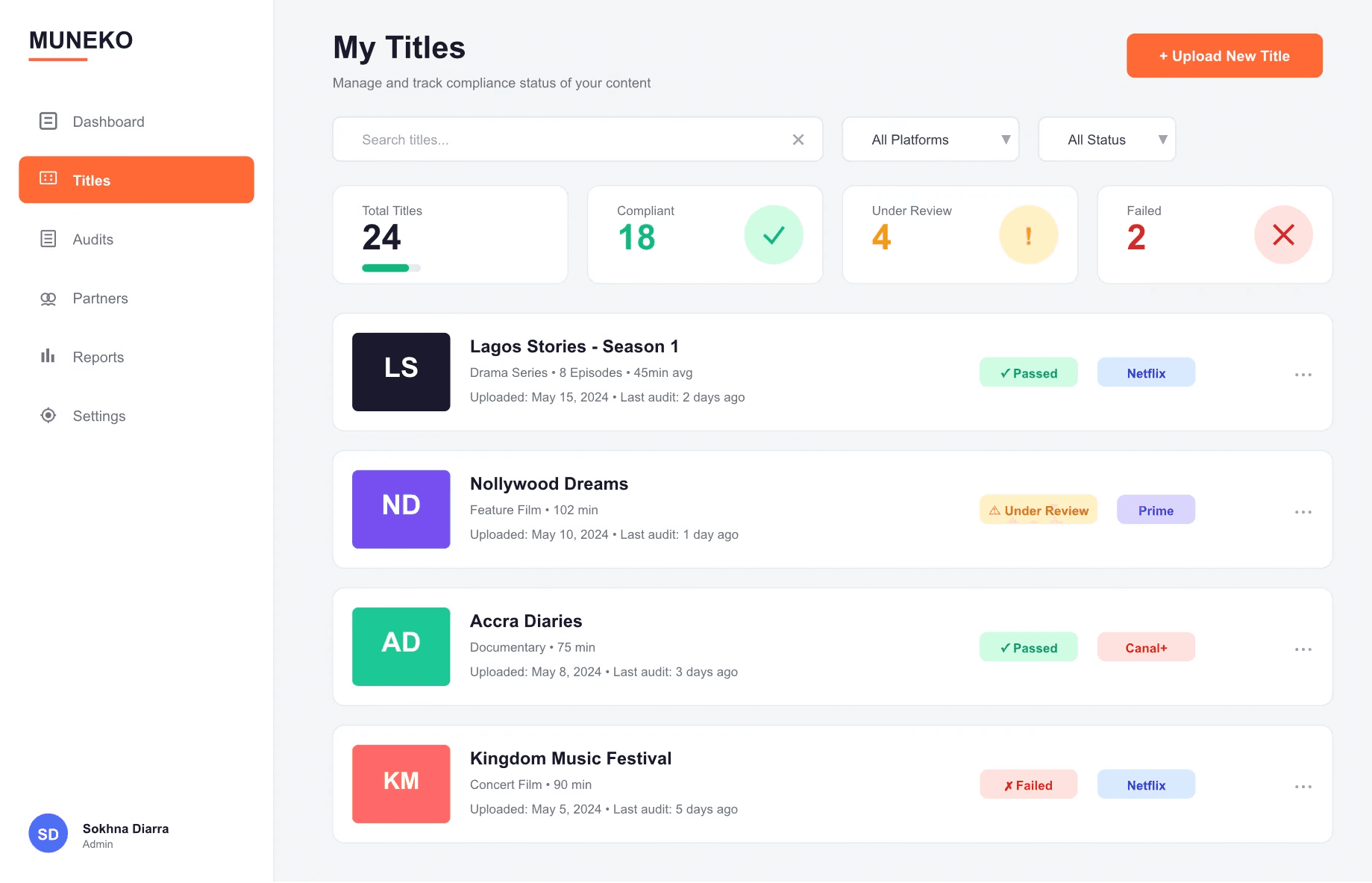Click the Under Review count 4
The image size is (1372, 883).
coord(881,237)
